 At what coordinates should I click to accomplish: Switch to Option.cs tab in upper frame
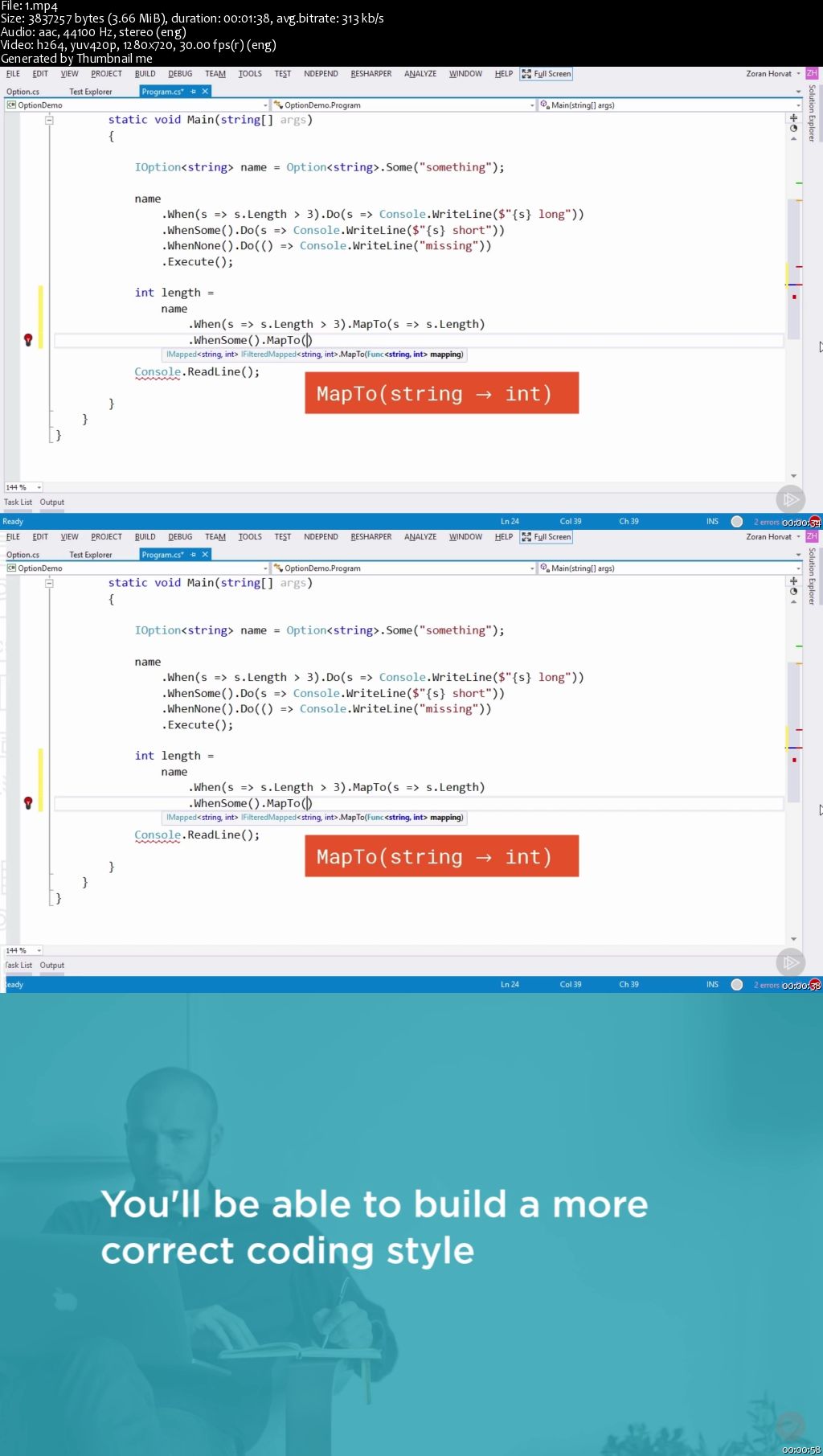click(x=23, y=92)
